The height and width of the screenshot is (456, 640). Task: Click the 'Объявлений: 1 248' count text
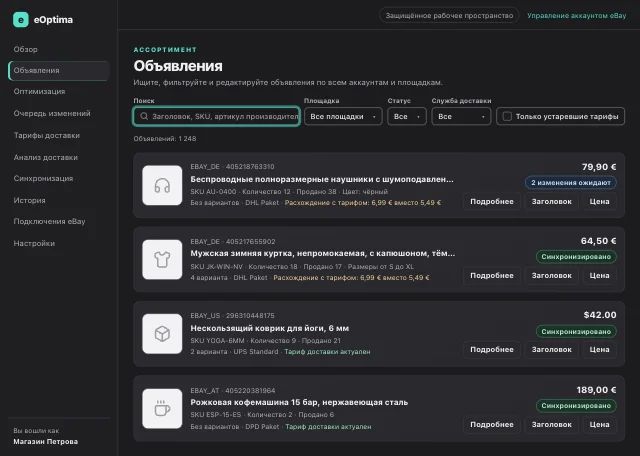pos(164,139)
